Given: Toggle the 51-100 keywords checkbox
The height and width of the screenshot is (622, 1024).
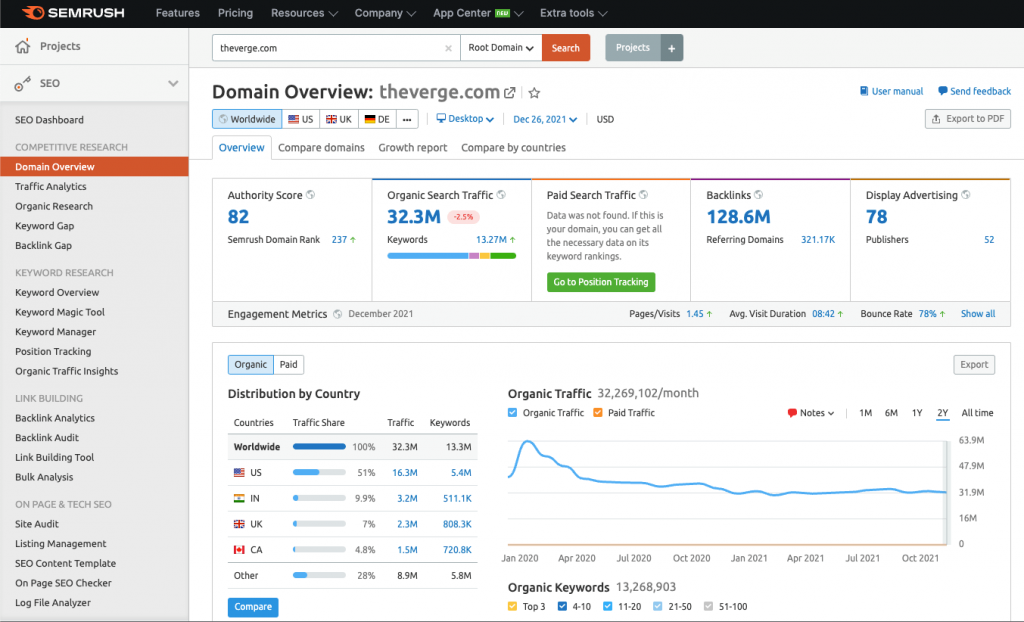Looking at the screenshot, I should tap(709, 606).
